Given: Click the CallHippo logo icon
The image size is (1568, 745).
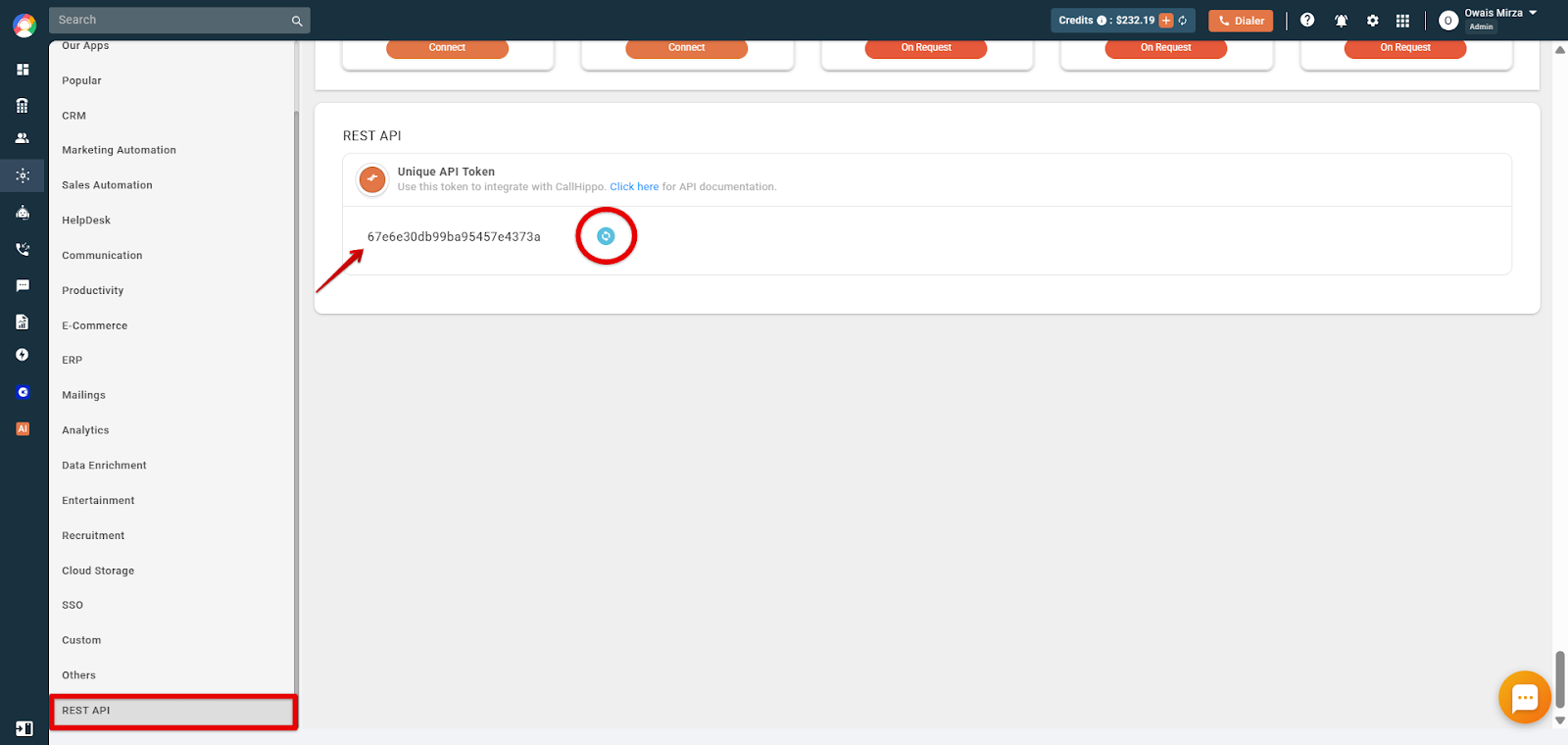Looking at the screenshot, I should coord(24,25).
